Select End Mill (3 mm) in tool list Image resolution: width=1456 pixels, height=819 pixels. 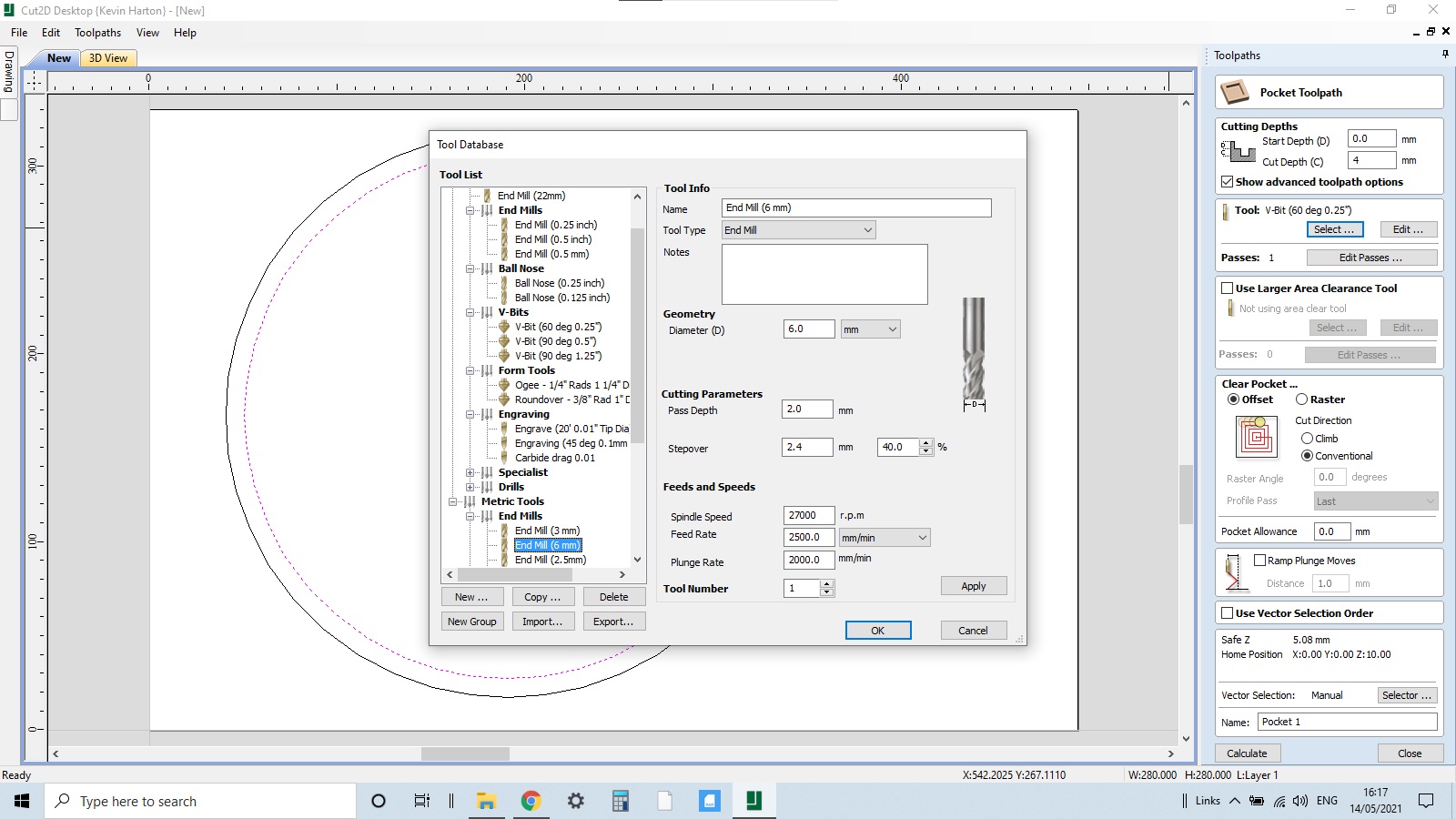(547, 531)
